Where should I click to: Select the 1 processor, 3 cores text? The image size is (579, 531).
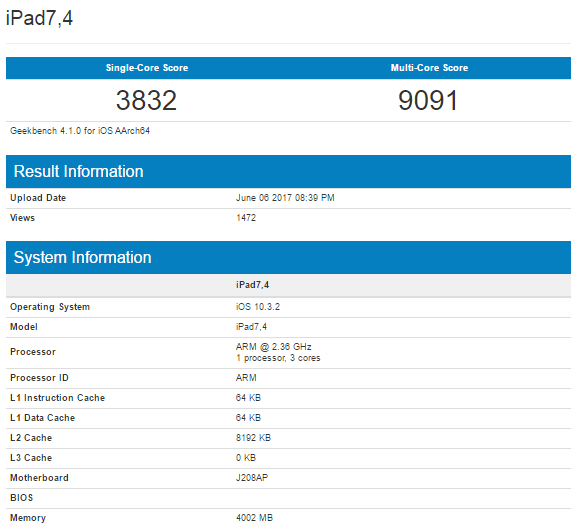278,358
